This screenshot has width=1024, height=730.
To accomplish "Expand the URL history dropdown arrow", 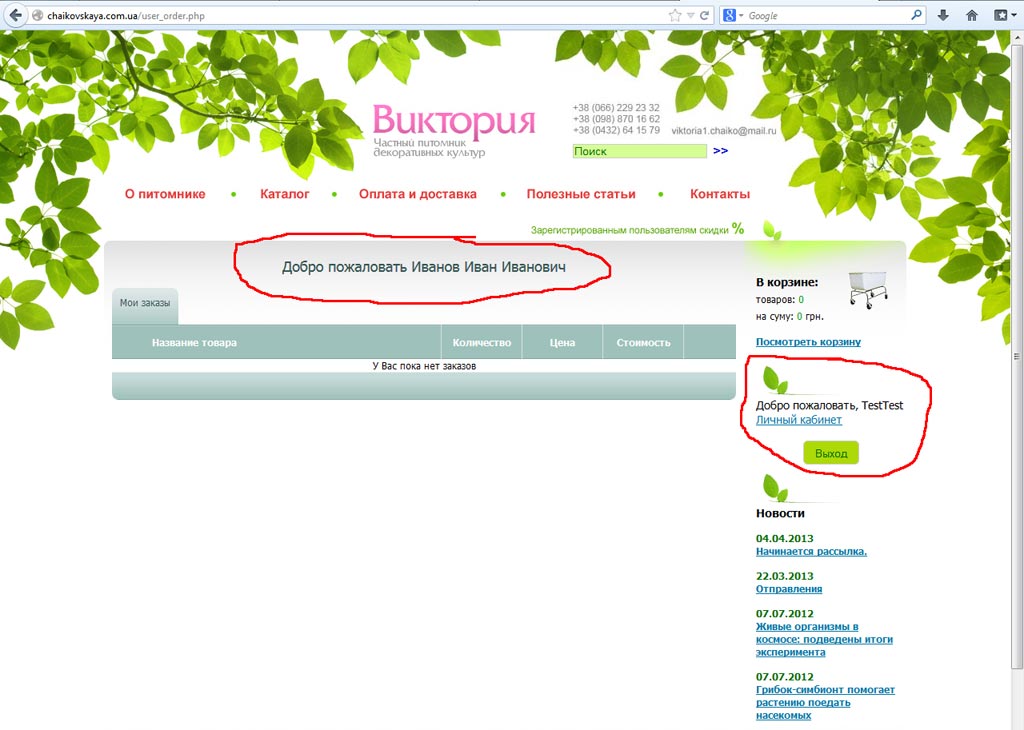I will [690, 16].
